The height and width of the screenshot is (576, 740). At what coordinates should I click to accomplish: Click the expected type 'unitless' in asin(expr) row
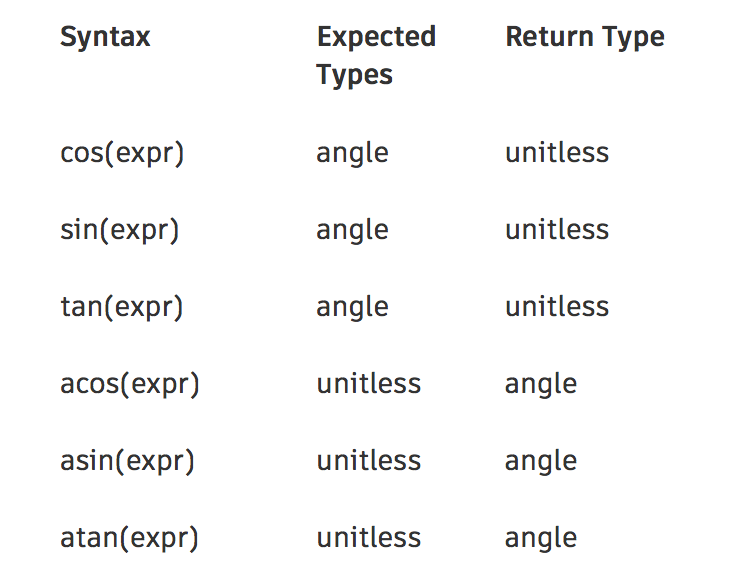click(x=368, y=461)
